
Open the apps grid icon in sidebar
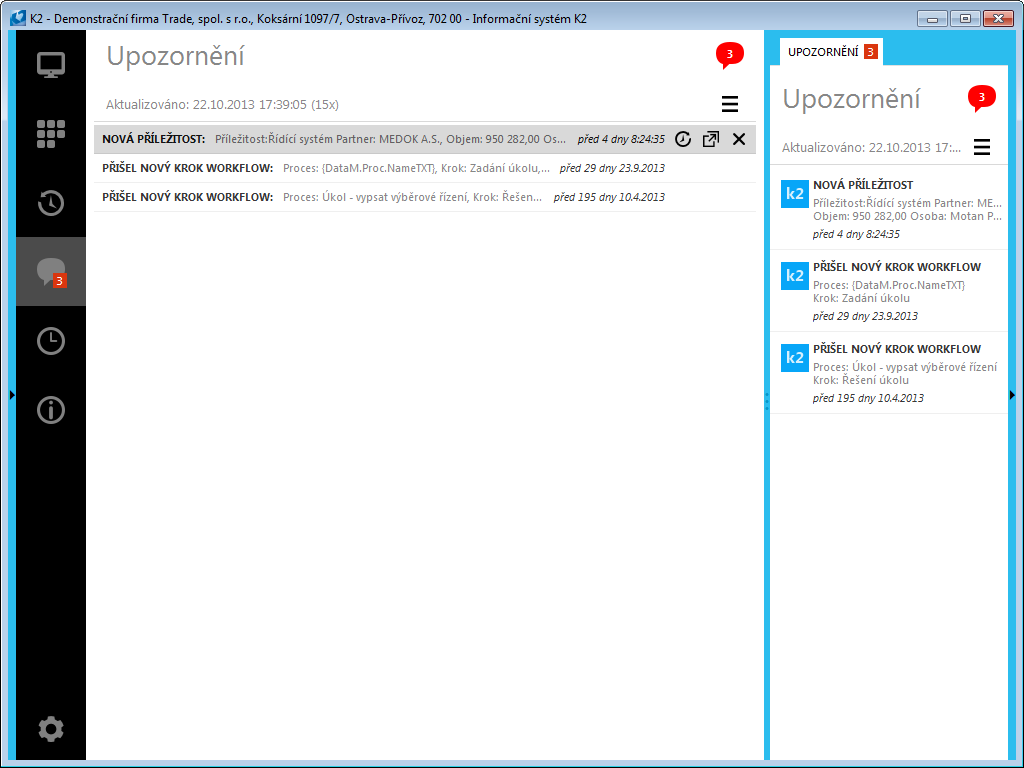[51, 134]
